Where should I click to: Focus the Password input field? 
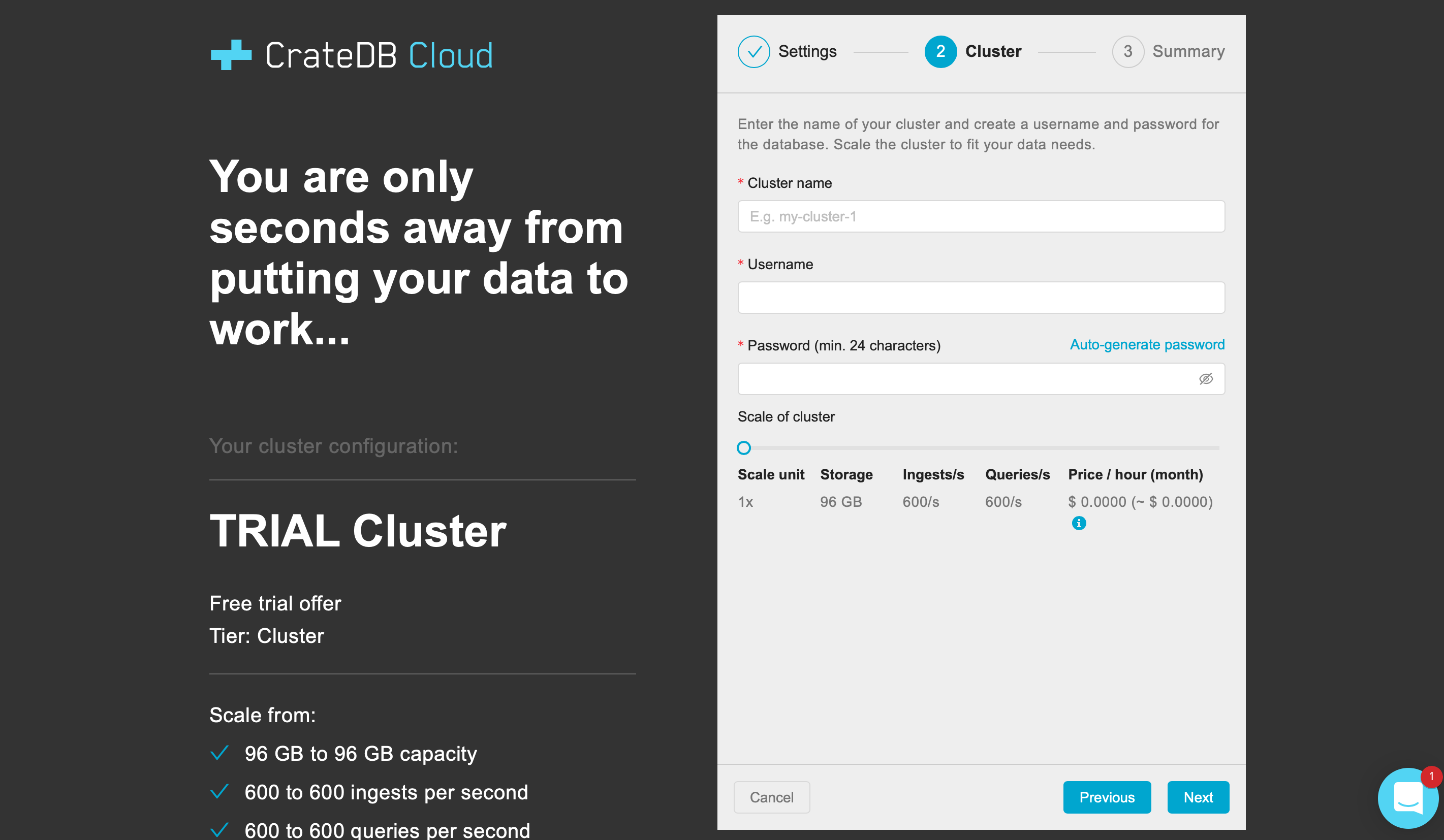981,379
